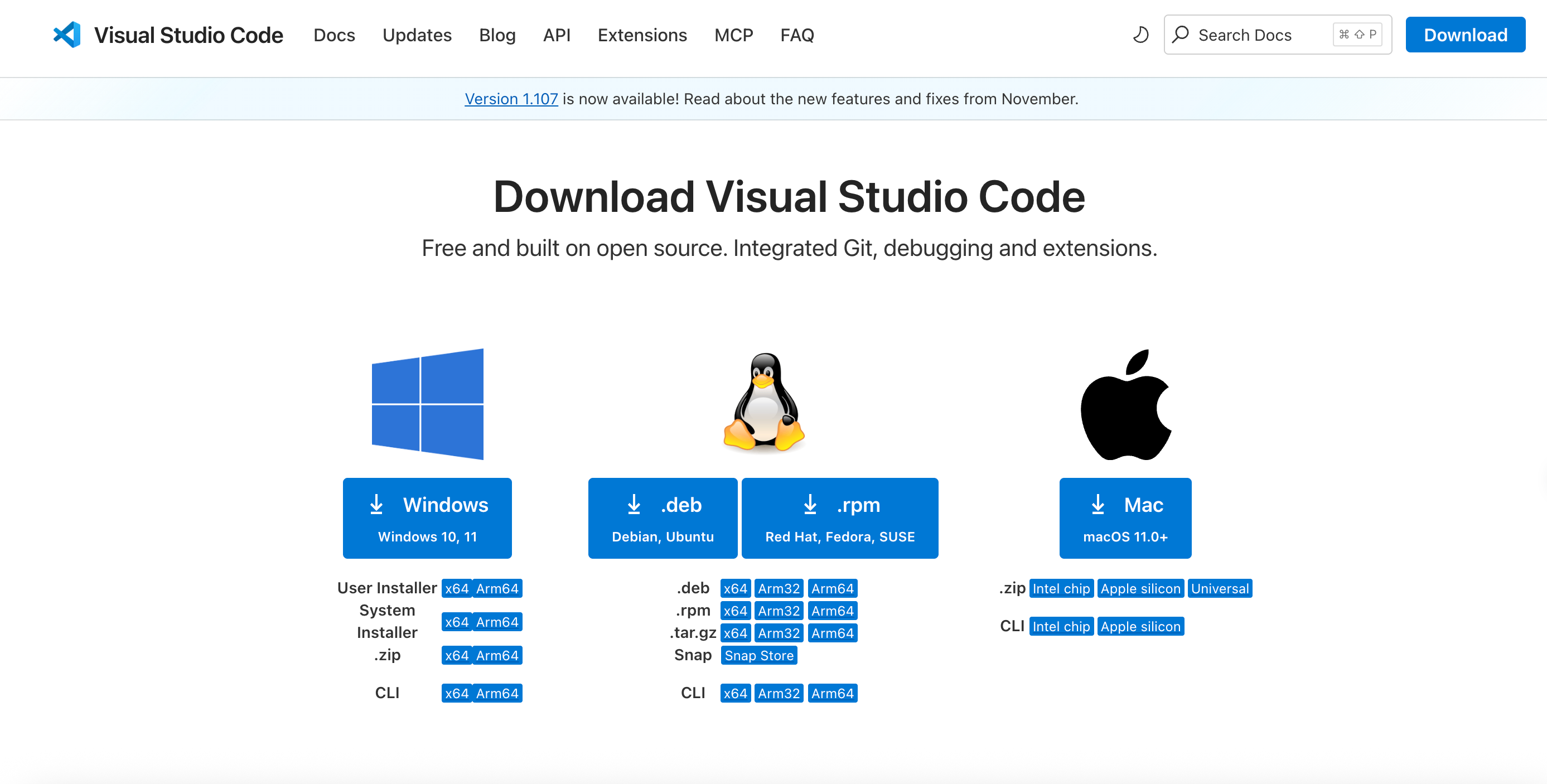This screenshot has width=1547, height=784.
Task: Download Linux .deb Arm32 package
Action: tap(779, 588)
